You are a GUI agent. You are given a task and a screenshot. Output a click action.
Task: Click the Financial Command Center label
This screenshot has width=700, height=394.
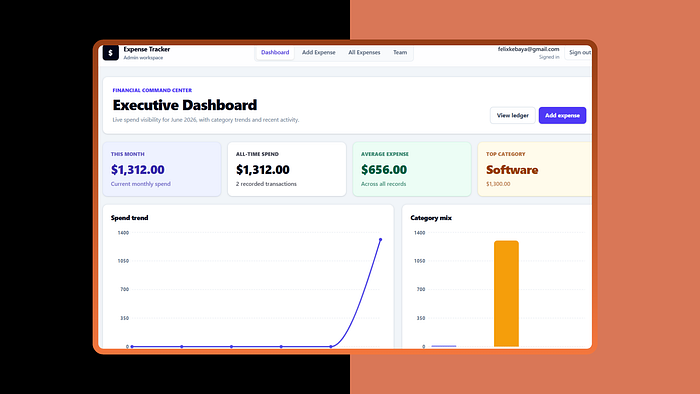coord(152,90)
